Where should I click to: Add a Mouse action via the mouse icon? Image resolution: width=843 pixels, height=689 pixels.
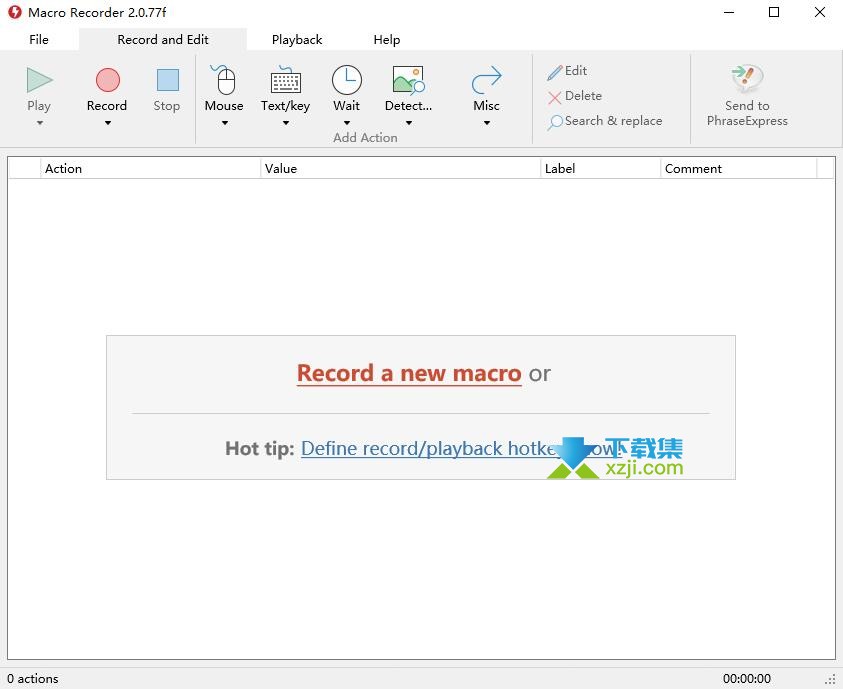click(x=224, y=80)
